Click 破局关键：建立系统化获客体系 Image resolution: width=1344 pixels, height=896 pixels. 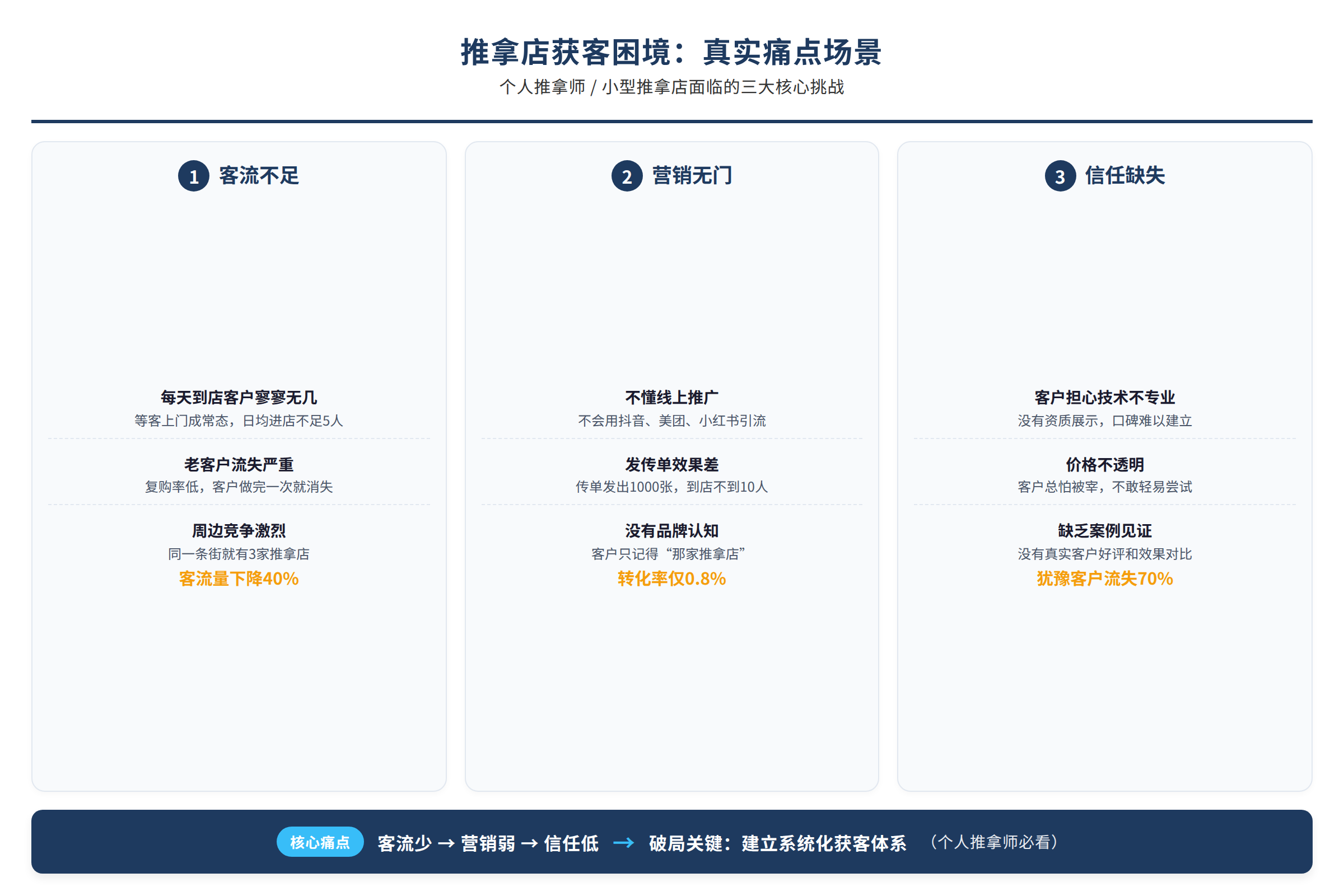pos(778,843)
